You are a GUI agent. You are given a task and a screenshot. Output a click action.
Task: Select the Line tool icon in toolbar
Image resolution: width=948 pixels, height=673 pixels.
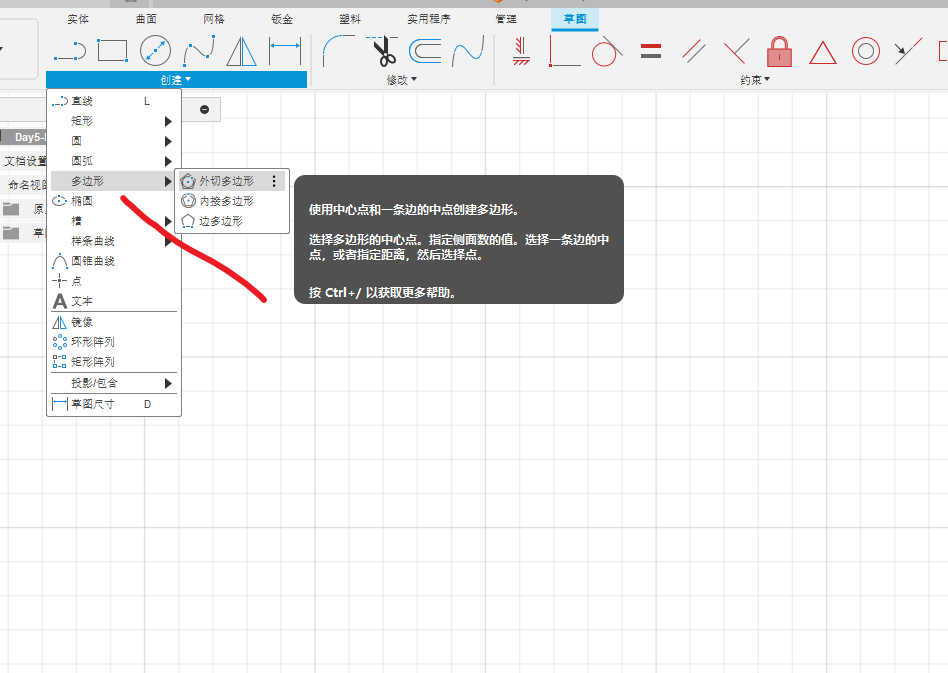68,50
